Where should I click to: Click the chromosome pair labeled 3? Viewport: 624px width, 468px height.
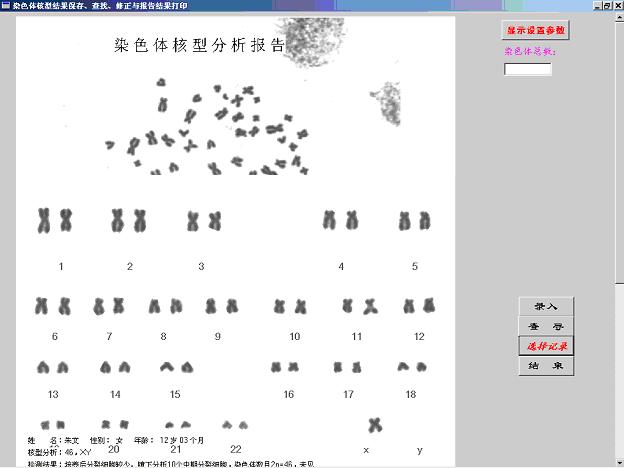[x=203, y=220]
